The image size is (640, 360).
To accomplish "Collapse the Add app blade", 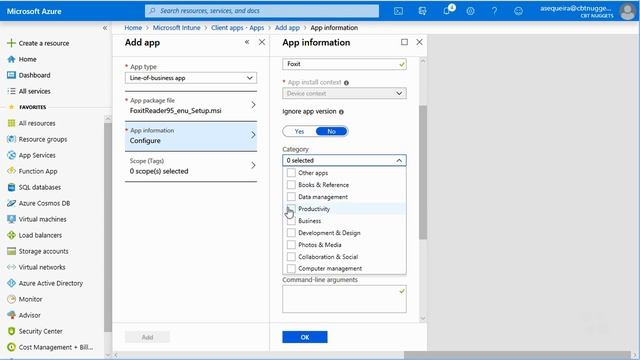I will [x=247, y=42].
